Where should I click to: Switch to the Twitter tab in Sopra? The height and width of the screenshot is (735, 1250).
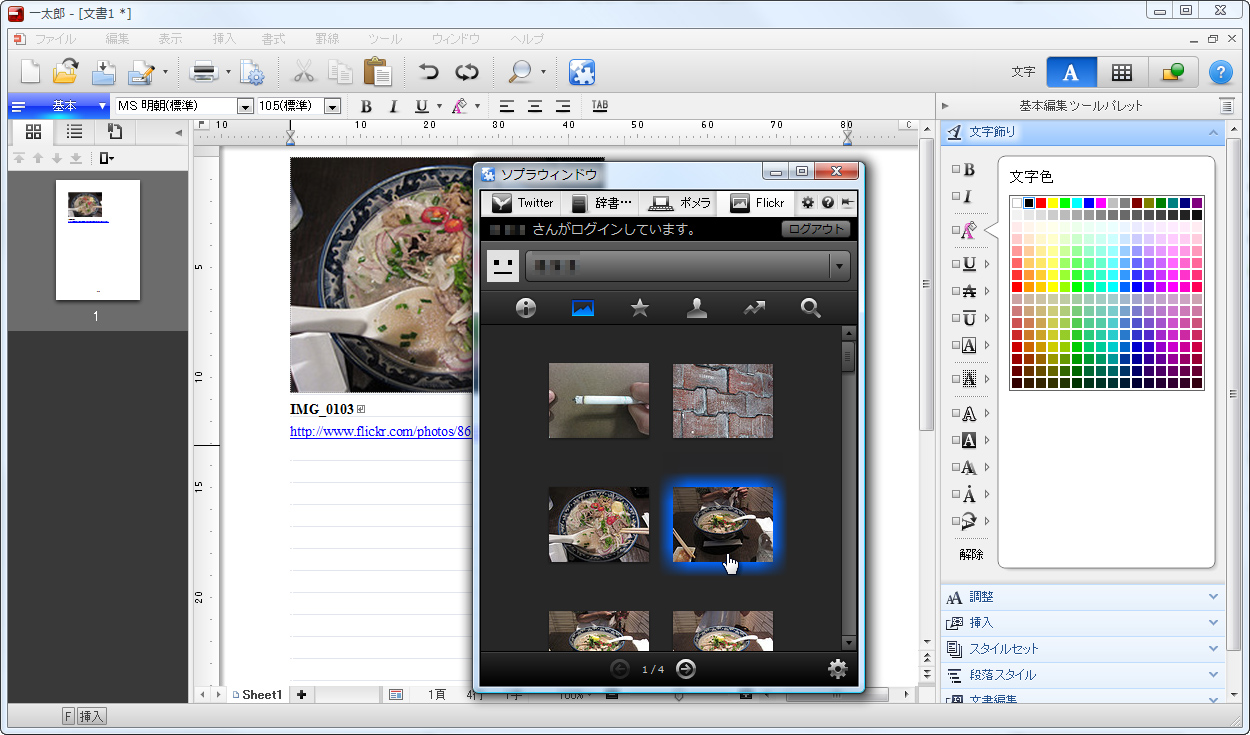click(522, 203)
